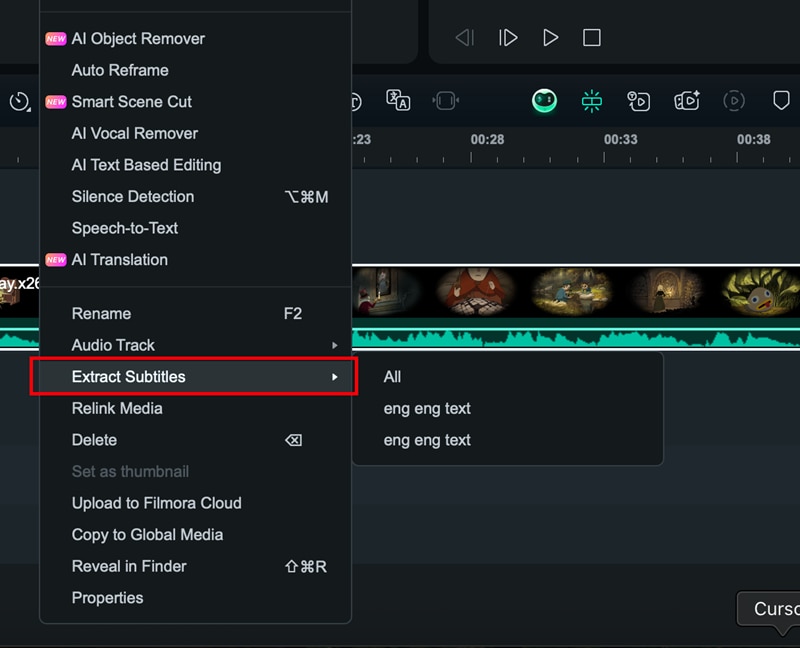Select the AI Translation toolbar icon

click(x=397, y=101)
